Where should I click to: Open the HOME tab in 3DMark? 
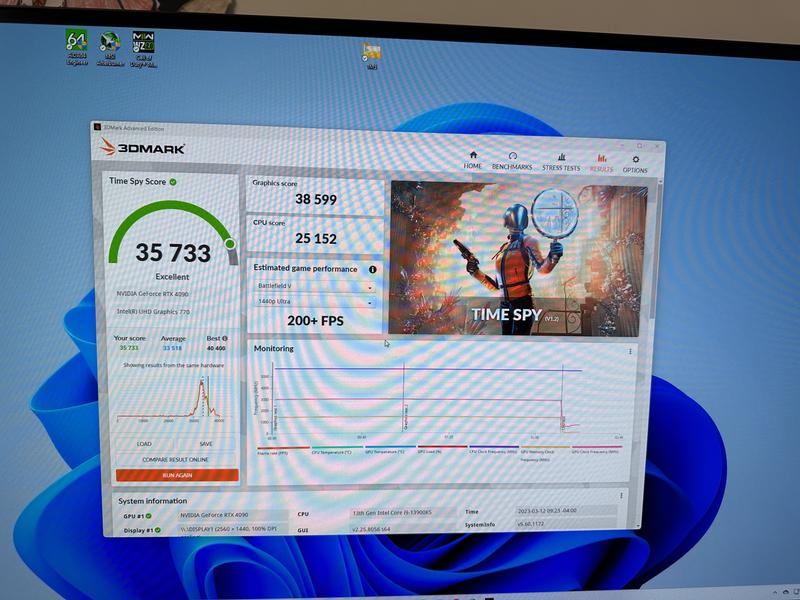tap(472, 160)
